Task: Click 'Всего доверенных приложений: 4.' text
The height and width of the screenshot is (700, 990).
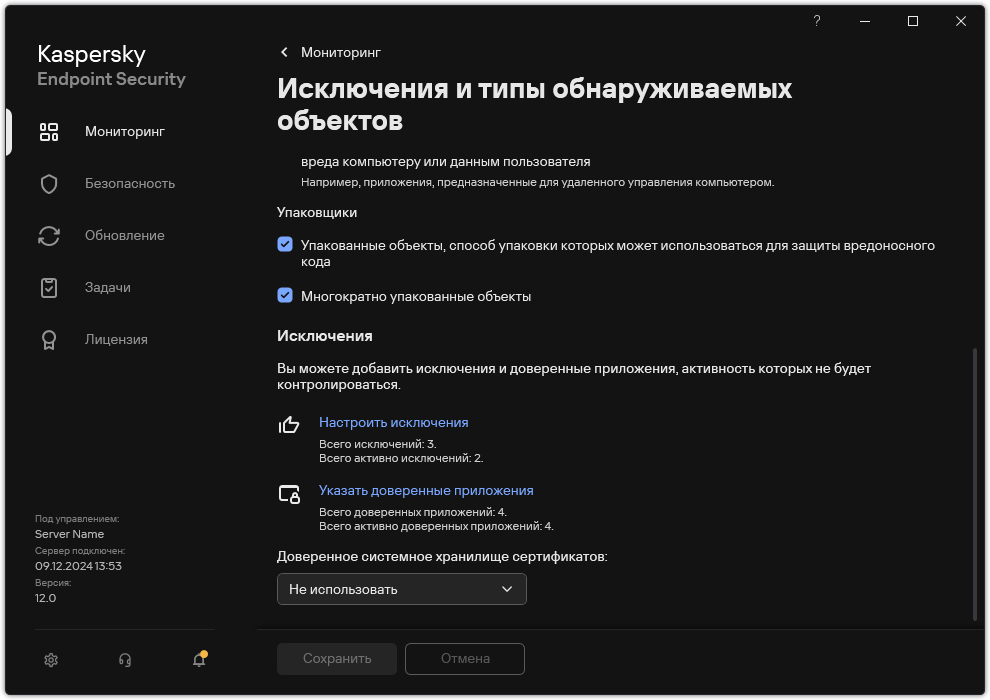Action: (x=413, y=513)
